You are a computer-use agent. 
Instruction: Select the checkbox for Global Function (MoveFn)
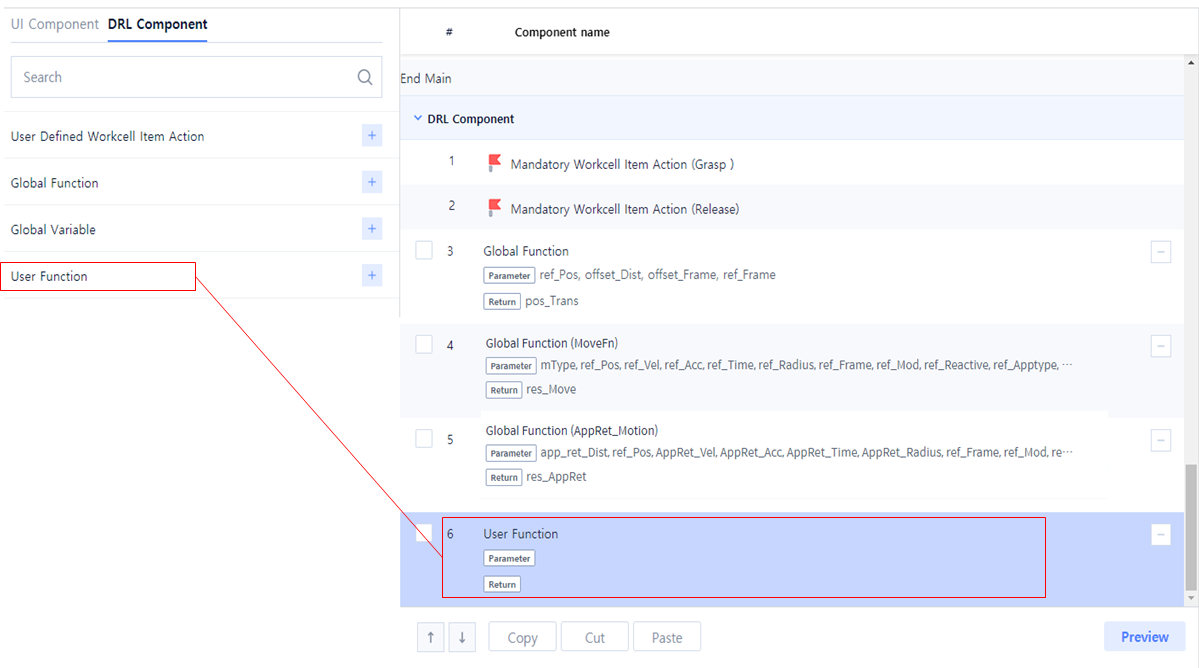click(424, 344)
